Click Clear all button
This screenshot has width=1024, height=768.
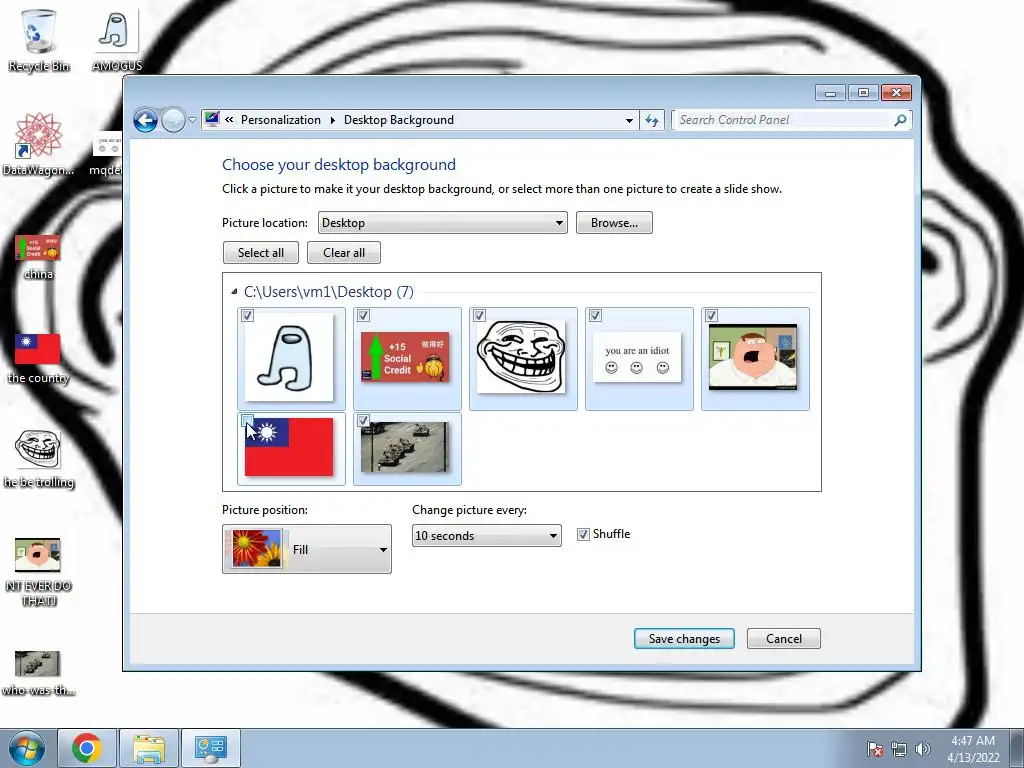click(344, 253)
